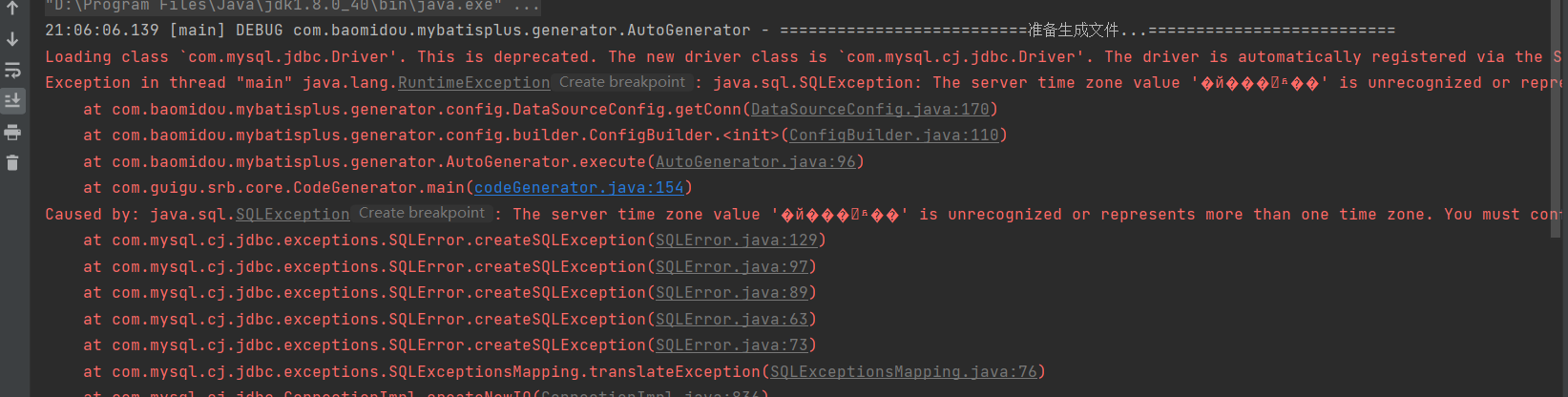Toggle soft-wrap for console output
Screen dimensions: 1568x397
point(12,70)
